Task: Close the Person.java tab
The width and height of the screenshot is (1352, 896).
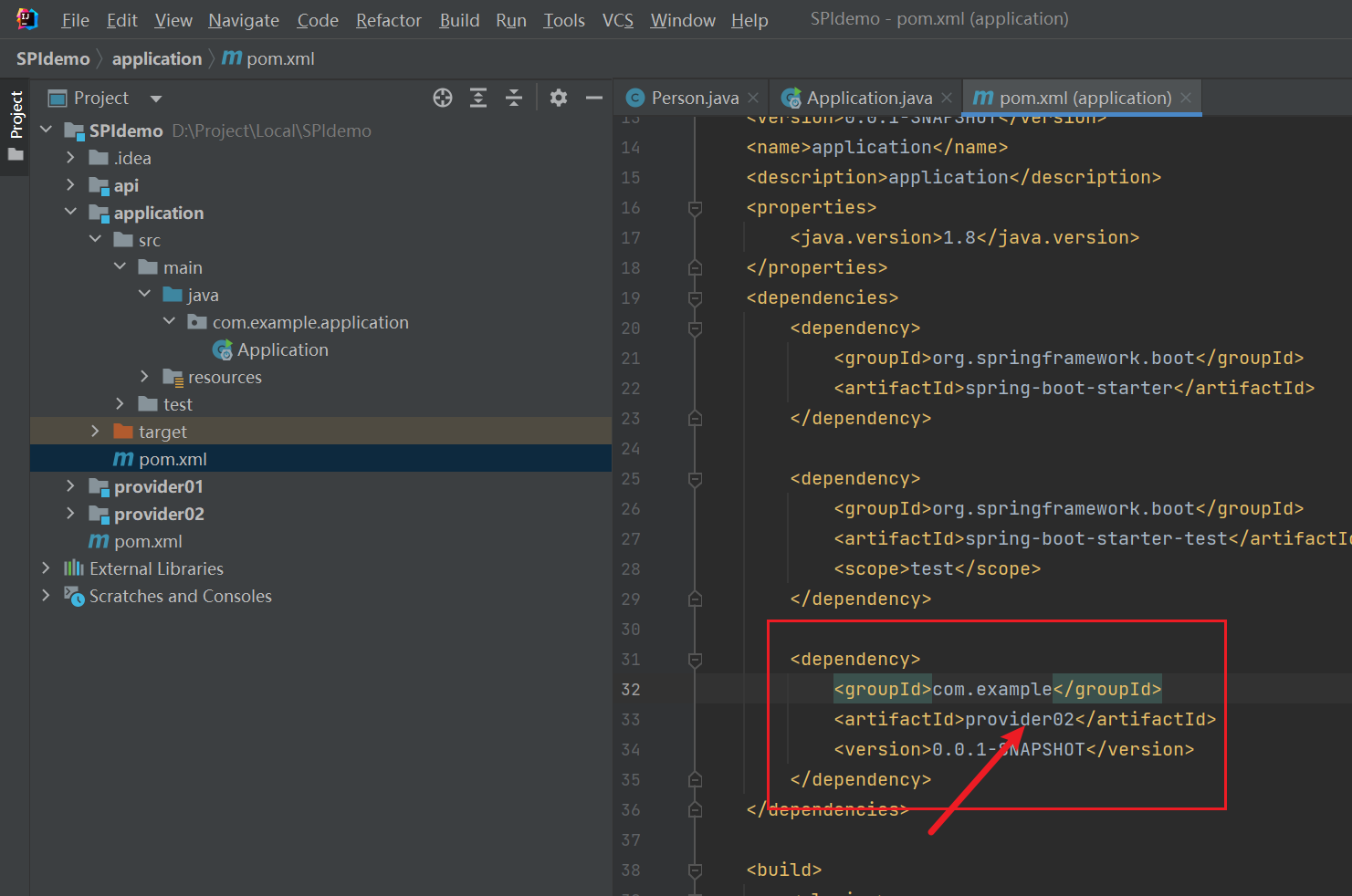Action: 753,98
